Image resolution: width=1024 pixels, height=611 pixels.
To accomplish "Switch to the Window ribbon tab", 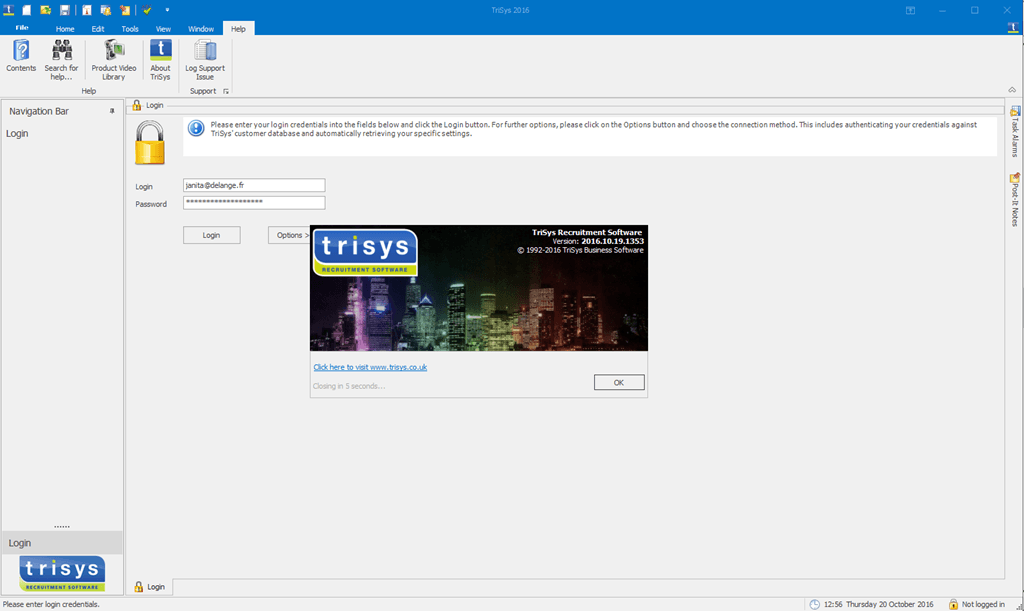I will tap(201, 29).
